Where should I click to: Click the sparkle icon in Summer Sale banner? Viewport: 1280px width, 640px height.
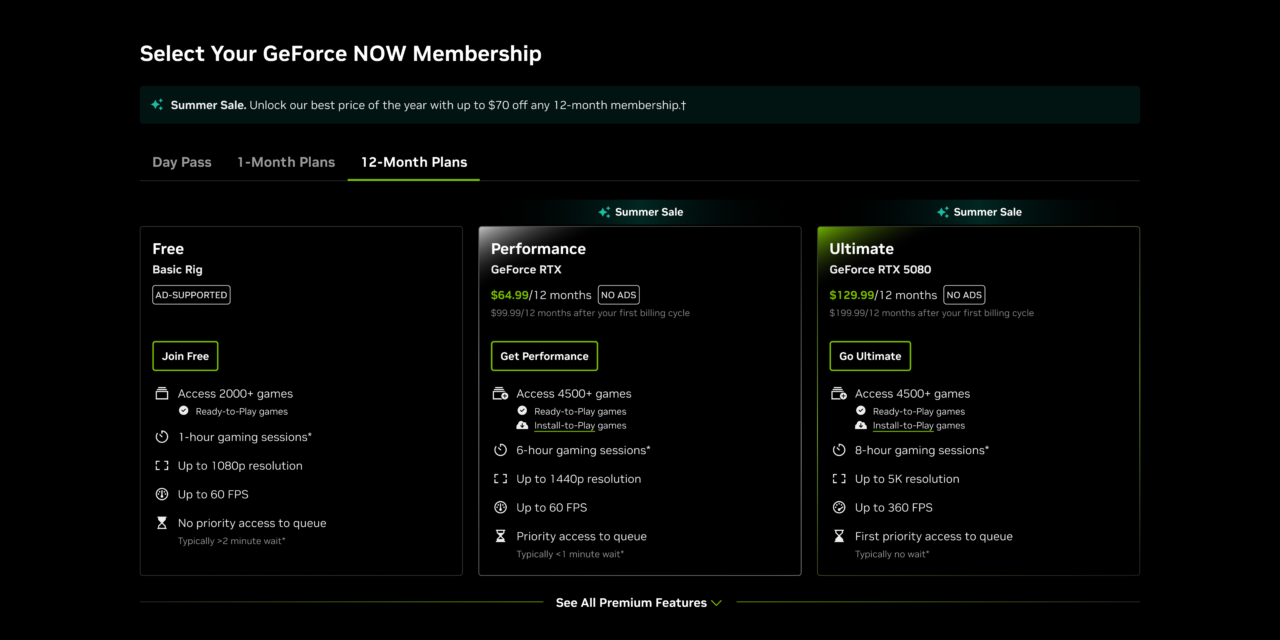coord(157,105)
